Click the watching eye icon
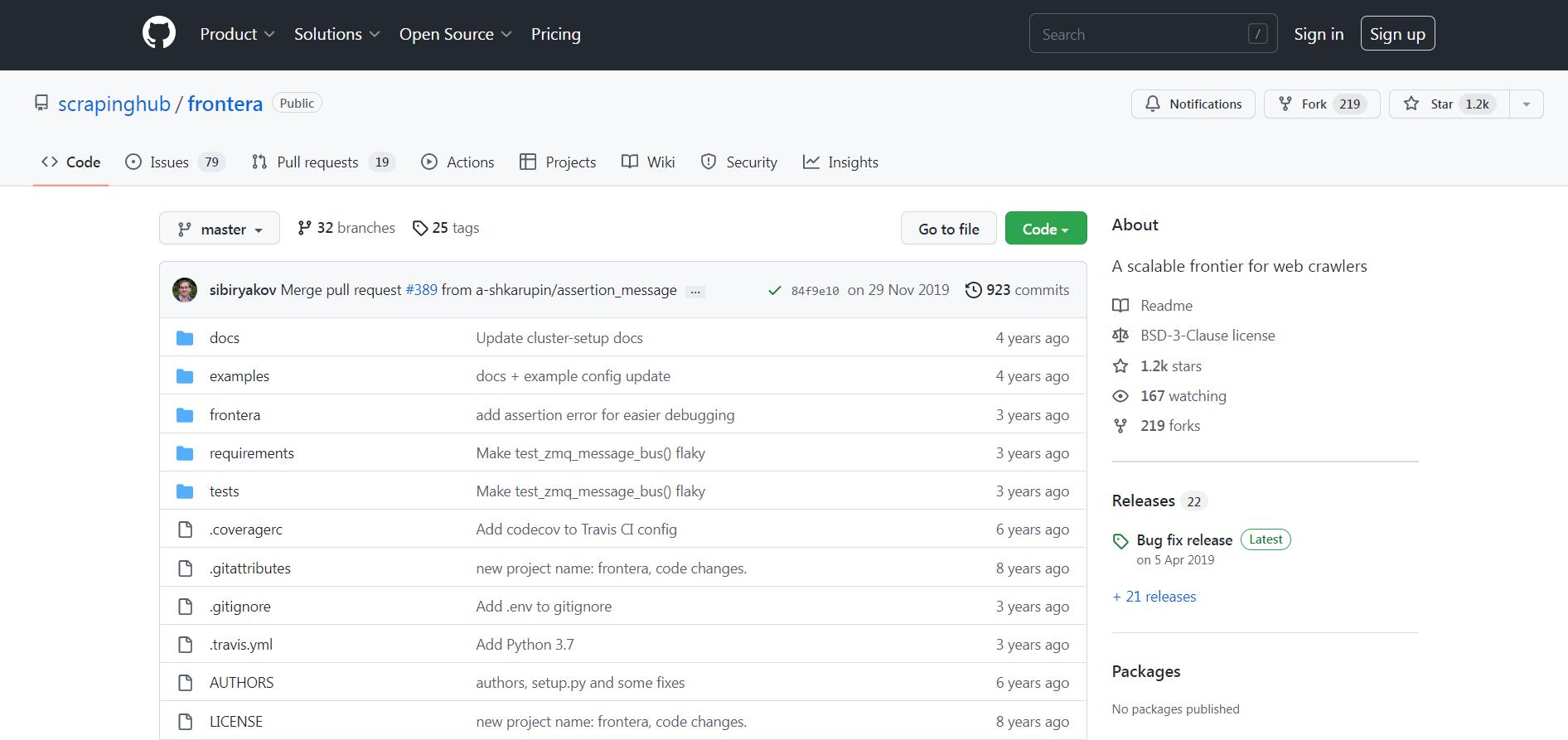Viewport: 1568px width, 740px height. tap(1120, 396)
